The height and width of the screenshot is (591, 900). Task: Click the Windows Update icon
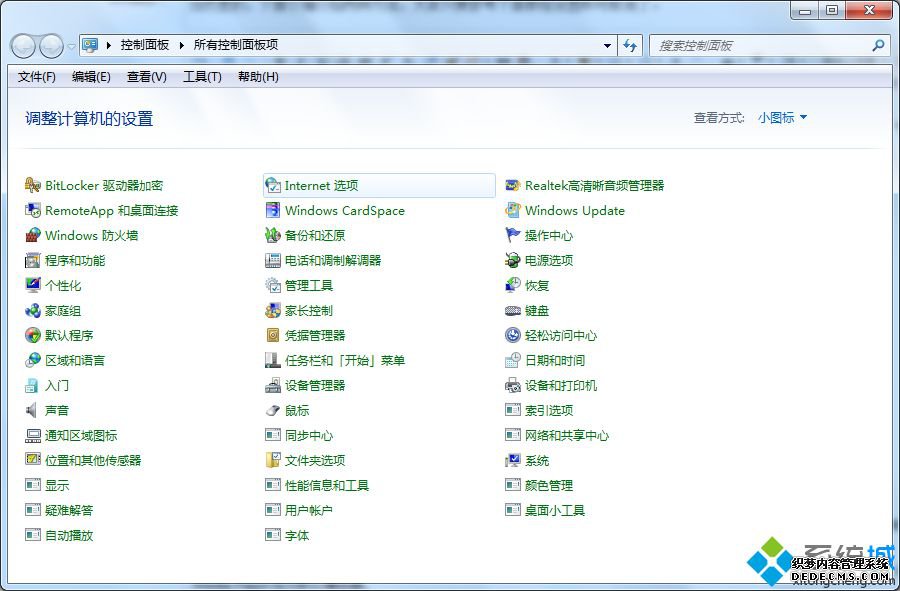tap(513, 211)
